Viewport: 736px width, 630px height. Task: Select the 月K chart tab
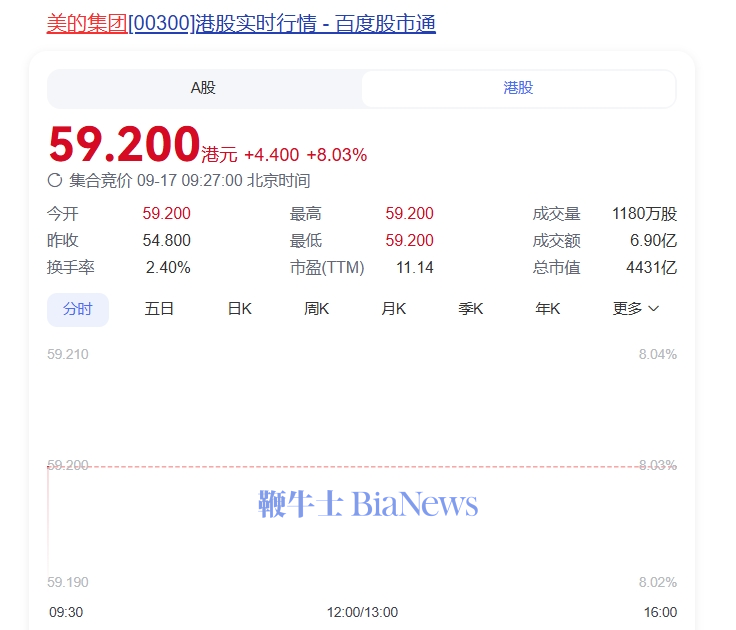tap(393, 309)
